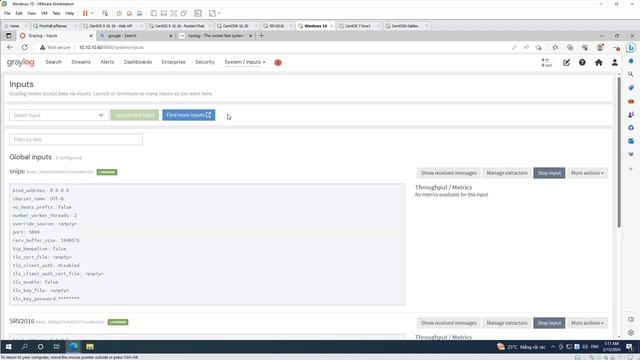This screenshot has height=360, width=640.
Task: Close the Graylog - Inputs browser tab
Action: [x=91, y=36]
